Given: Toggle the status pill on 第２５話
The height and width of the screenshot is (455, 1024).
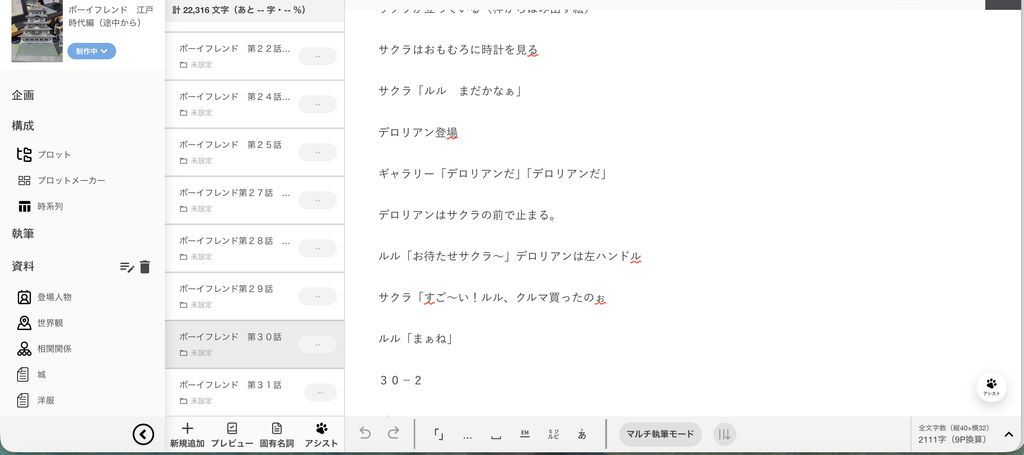Looking at the screenshot, I should pos(317,152).
